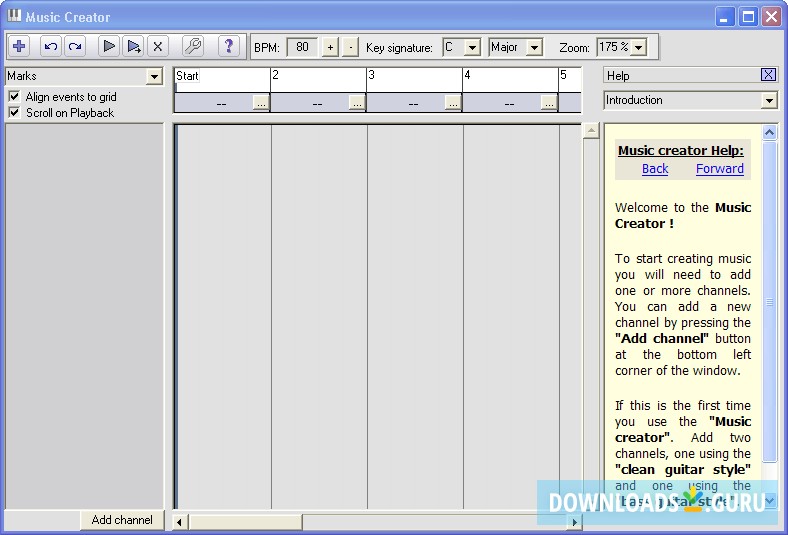788x535 pixels.
Task: Maximize the Music Creator window
Action: click(748, 17)
